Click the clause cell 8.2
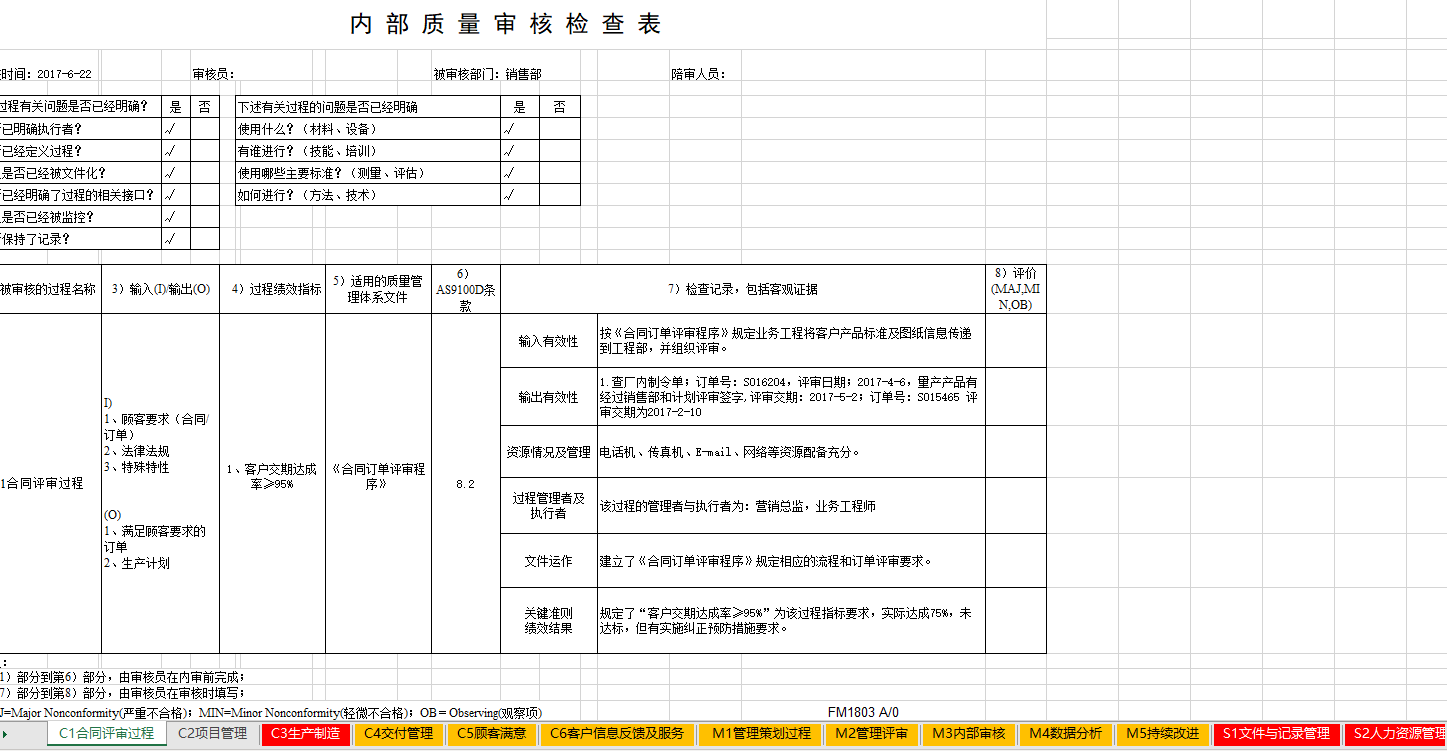The image size is (1447, 751). click(x=465, y=483)
